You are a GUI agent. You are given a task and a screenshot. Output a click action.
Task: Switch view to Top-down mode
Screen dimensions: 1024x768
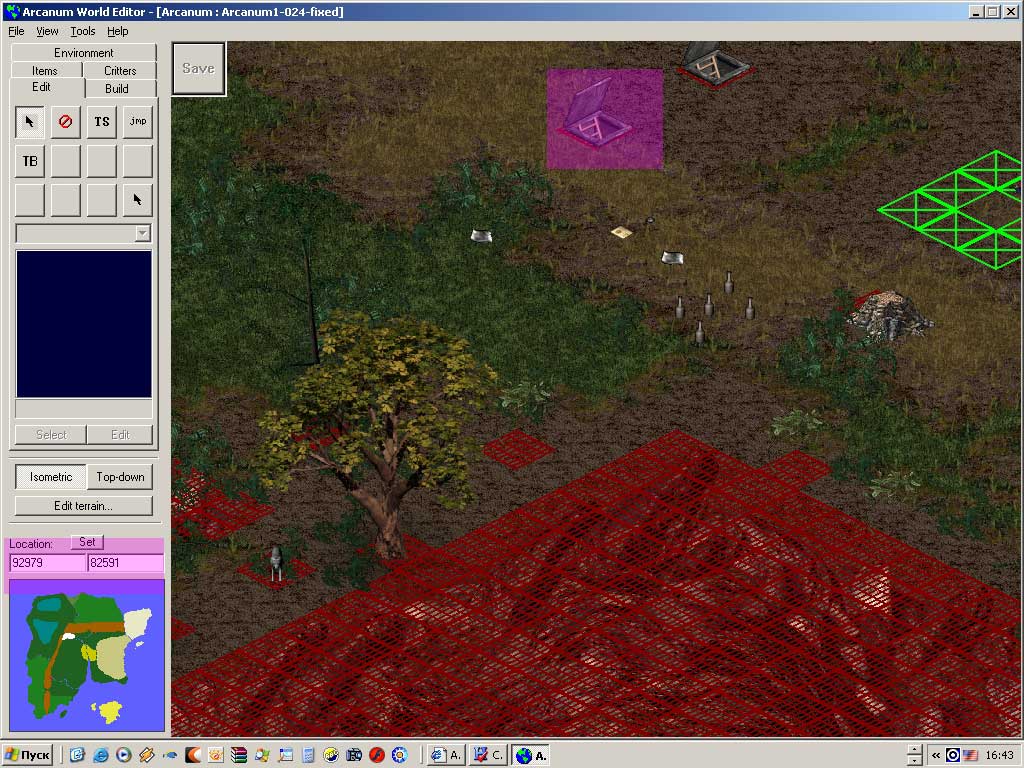pyautogui.click(x=120, y=477)
